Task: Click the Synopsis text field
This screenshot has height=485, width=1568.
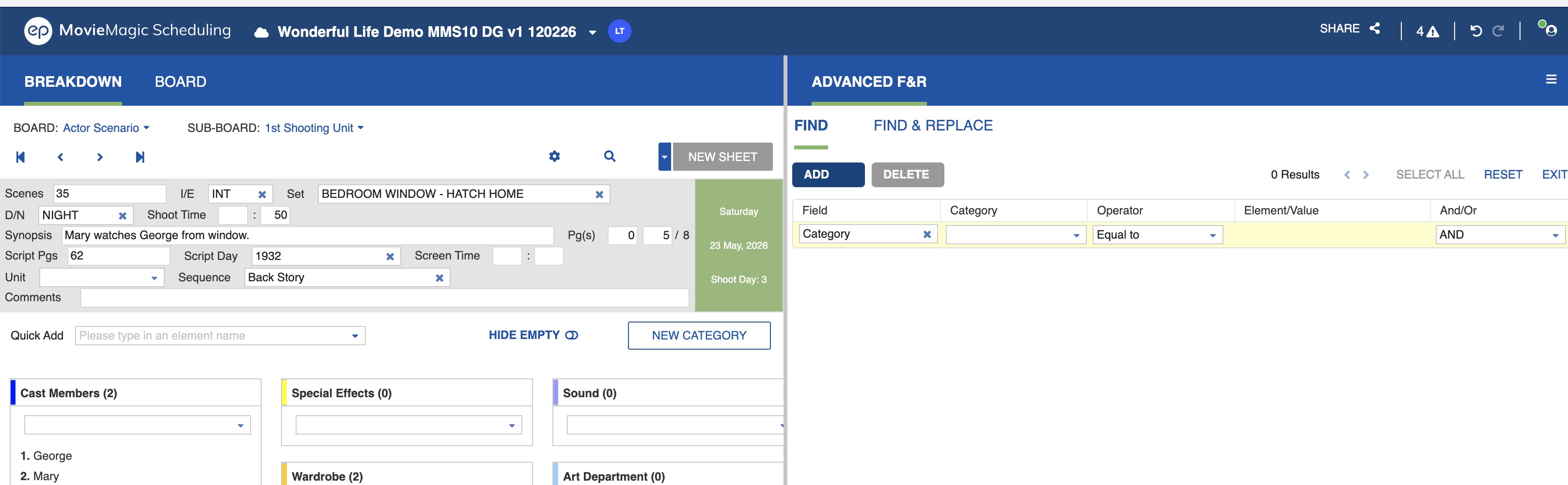Action: click(307, 235)
